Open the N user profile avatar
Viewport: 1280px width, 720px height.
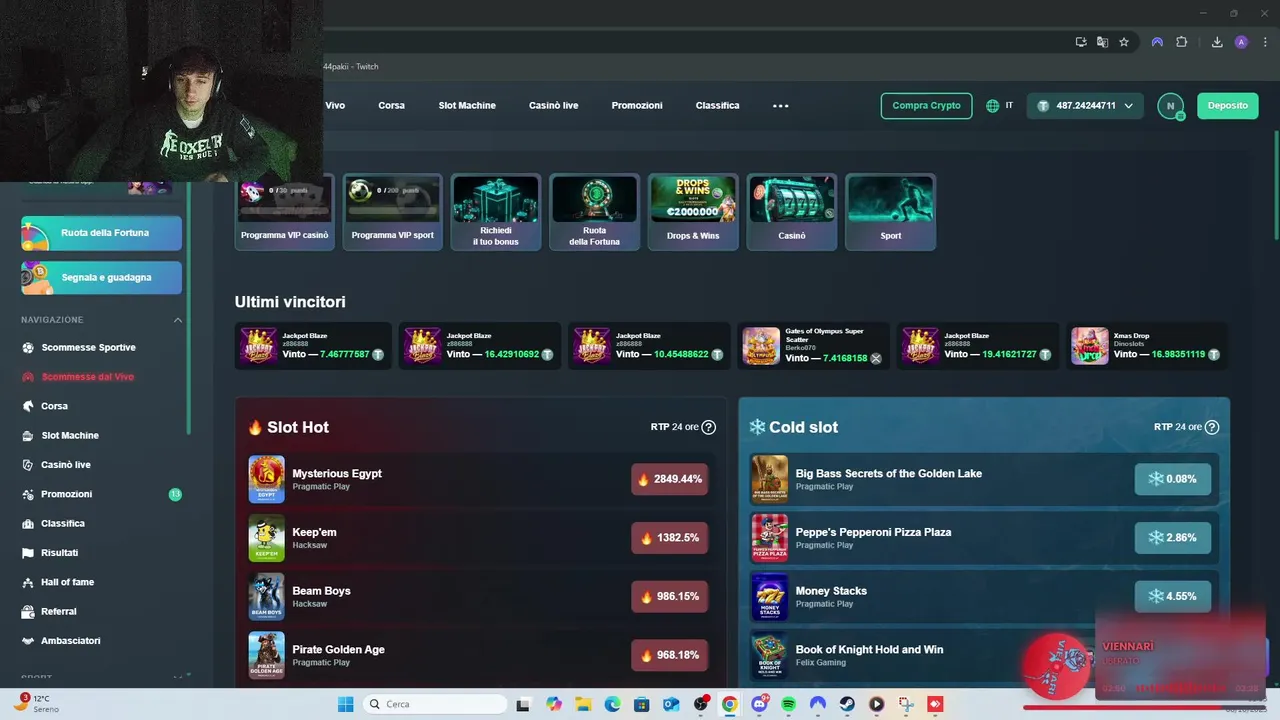(x=1170, y=106)
